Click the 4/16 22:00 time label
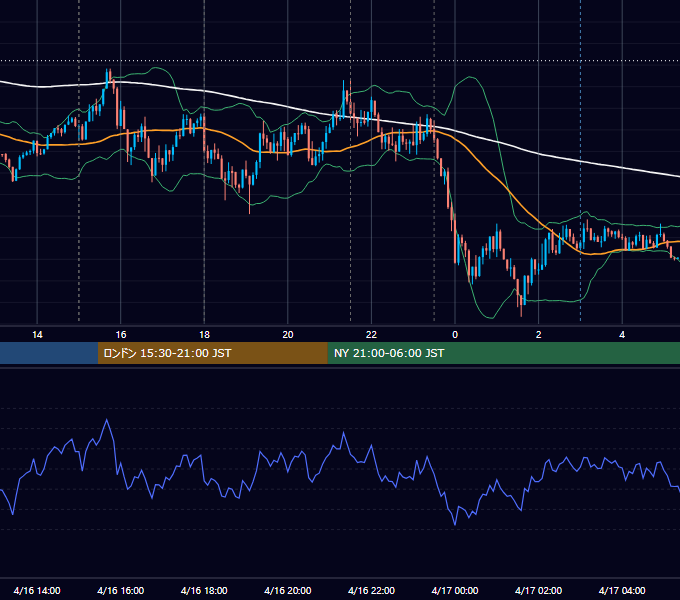The width and height of the screenshot is (680, 600). pyautogui.click(x=371, y=590)
